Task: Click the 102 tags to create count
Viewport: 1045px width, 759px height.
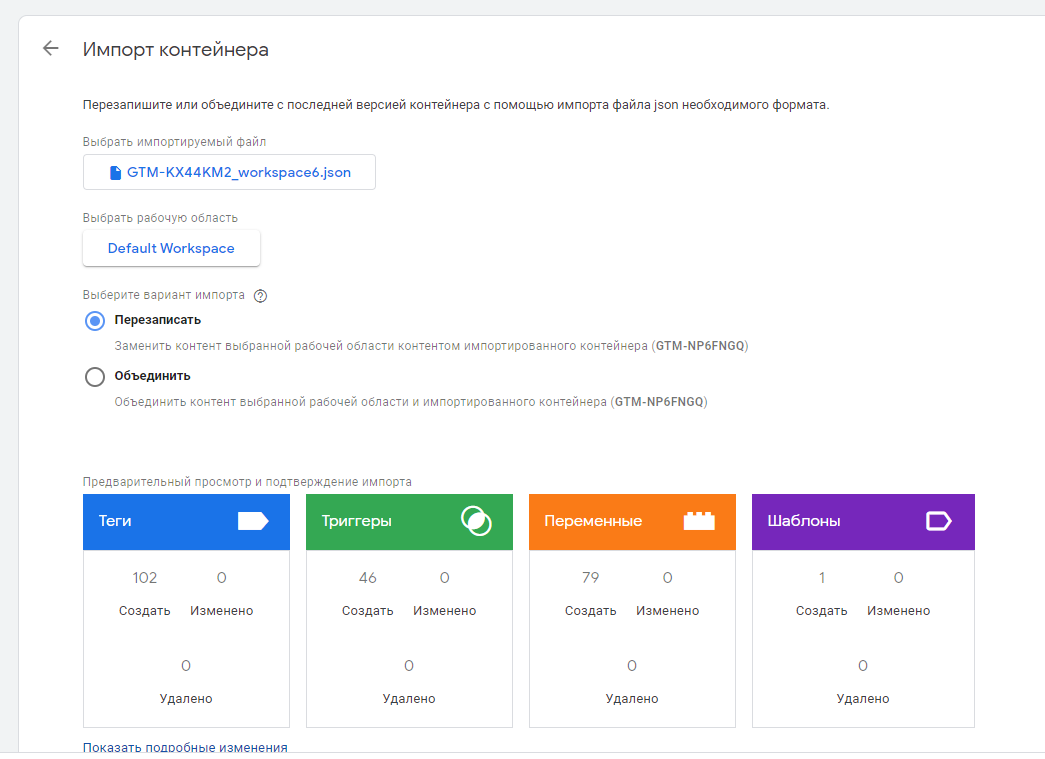Action: coord(145,578)
